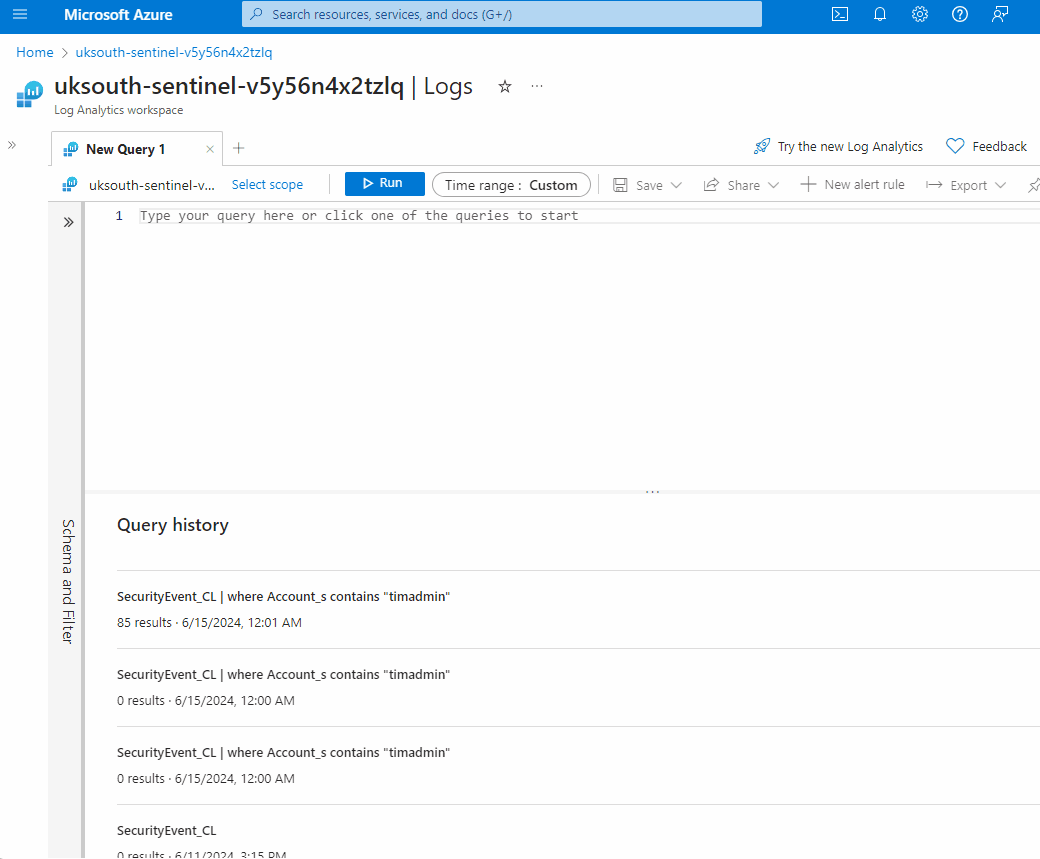Click the Save disk icon
1040x859 pixels.
(619, 185)
